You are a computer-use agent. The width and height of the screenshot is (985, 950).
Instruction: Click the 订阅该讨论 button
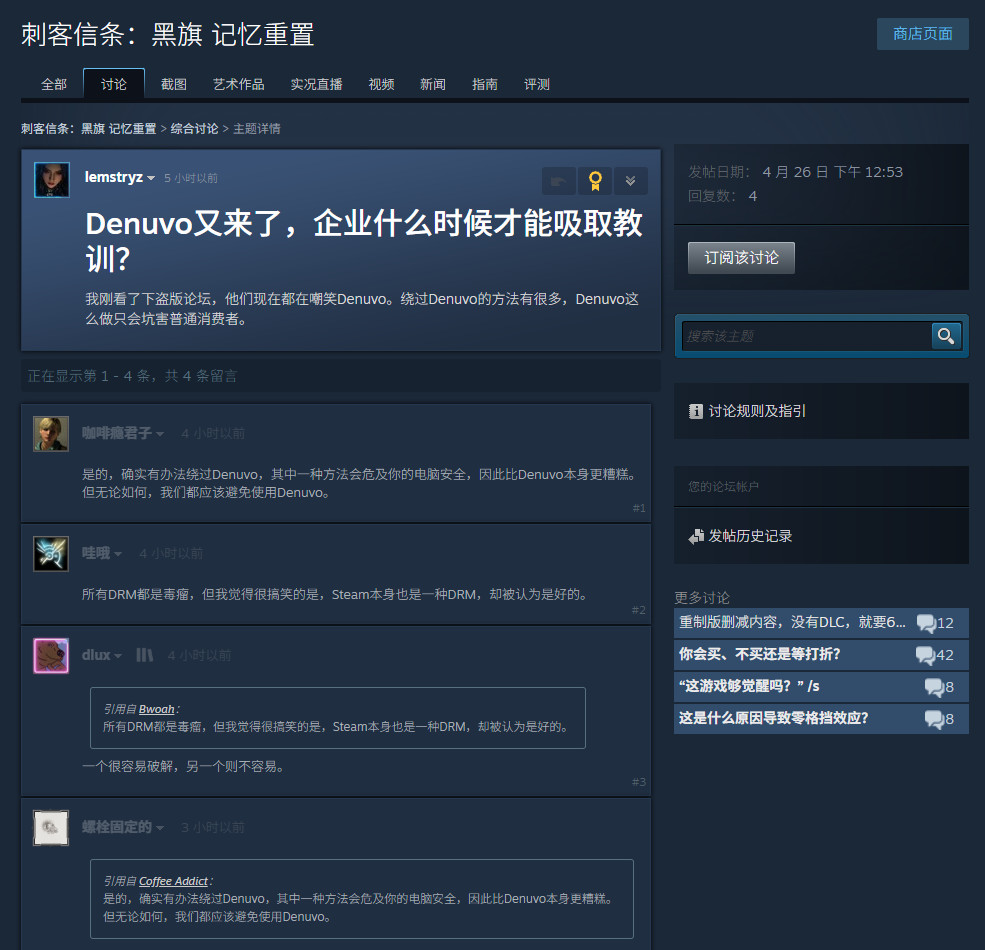coord(741,258)
